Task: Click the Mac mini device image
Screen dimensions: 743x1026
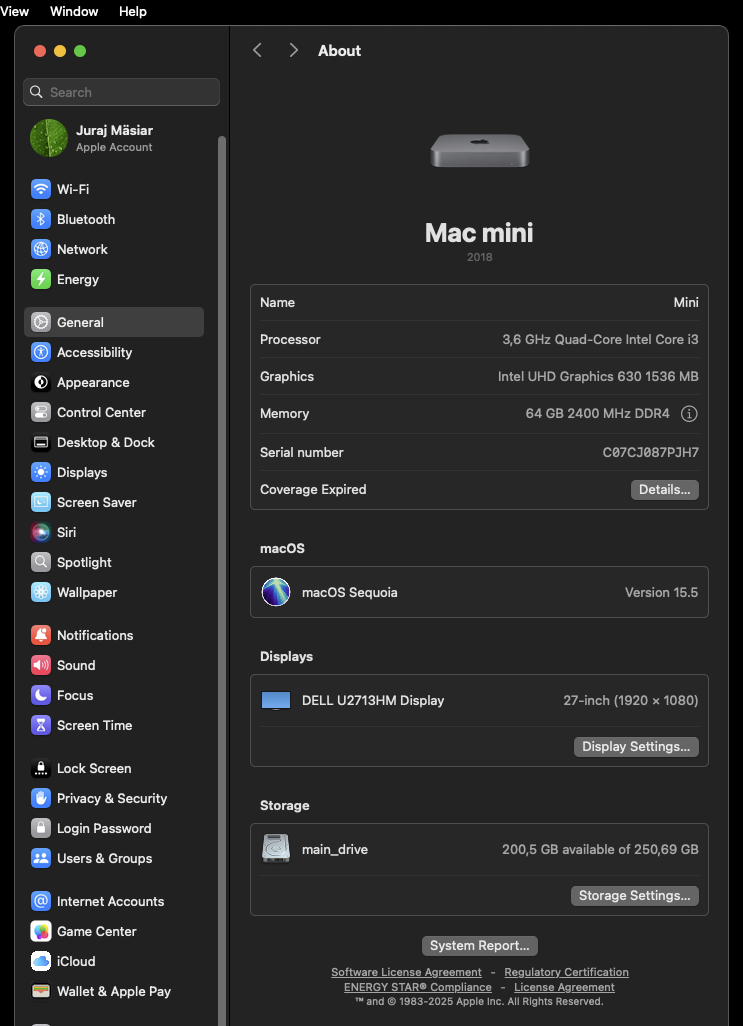Action: tap(479, 150)
